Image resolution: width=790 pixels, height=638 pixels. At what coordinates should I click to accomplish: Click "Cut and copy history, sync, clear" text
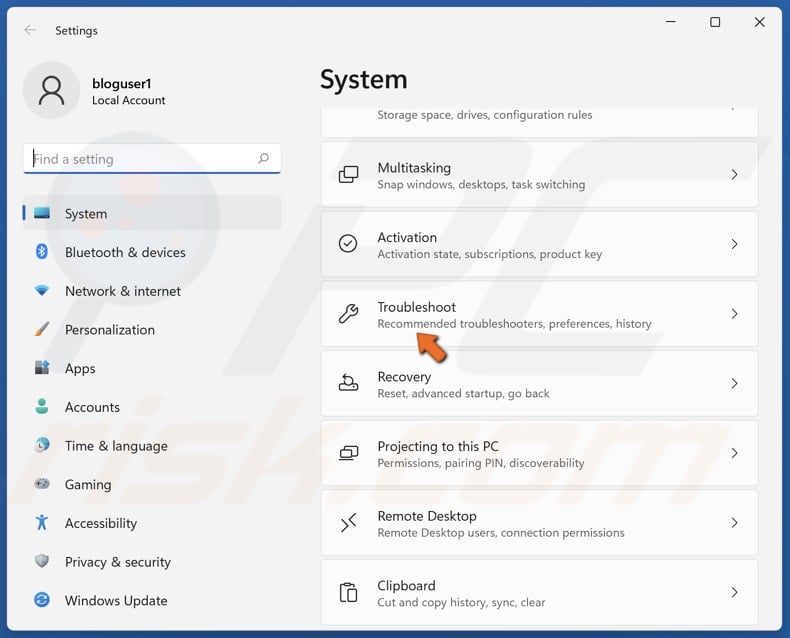click(x=461, y=602)
